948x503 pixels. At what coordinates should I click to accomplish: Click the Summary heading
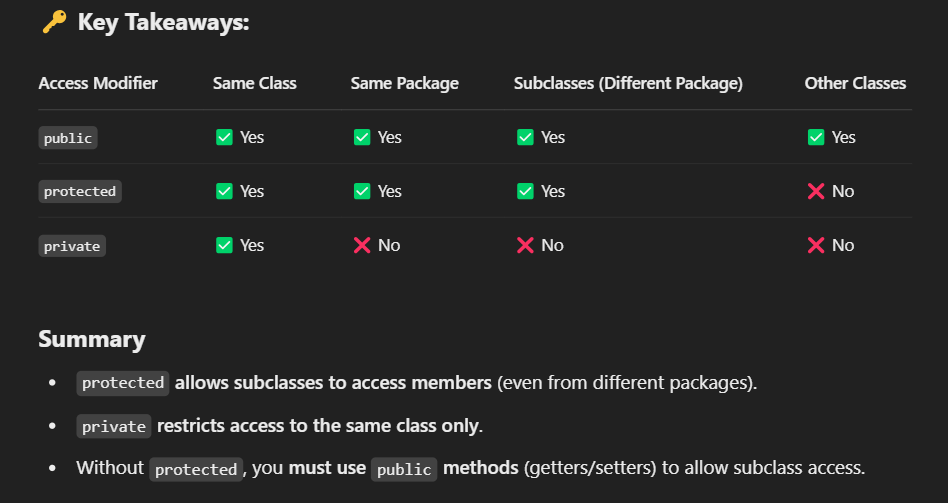pos(91,339)
